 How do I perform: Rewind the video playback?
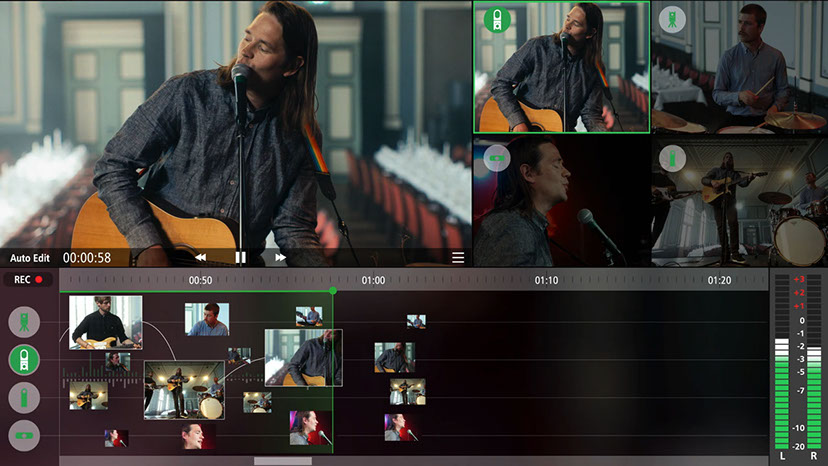[200, 257]
